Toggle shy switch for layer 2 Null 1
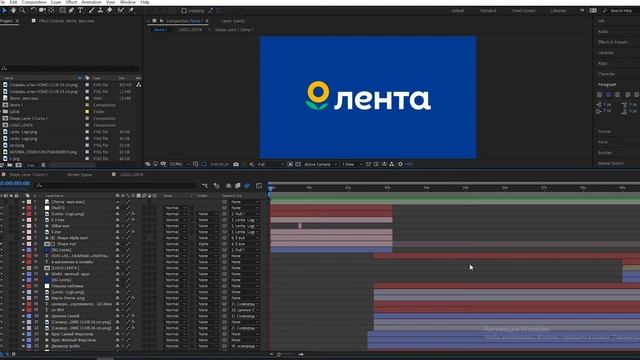 pos(118,208)
